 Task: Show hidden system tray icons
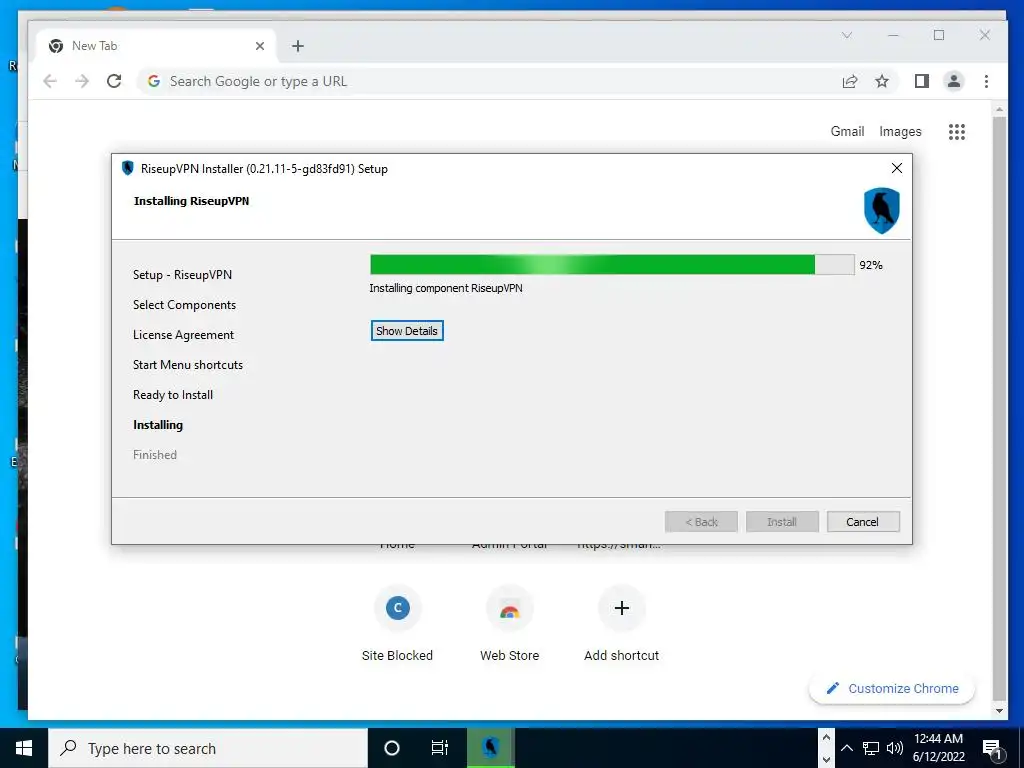tap(847, 748)
